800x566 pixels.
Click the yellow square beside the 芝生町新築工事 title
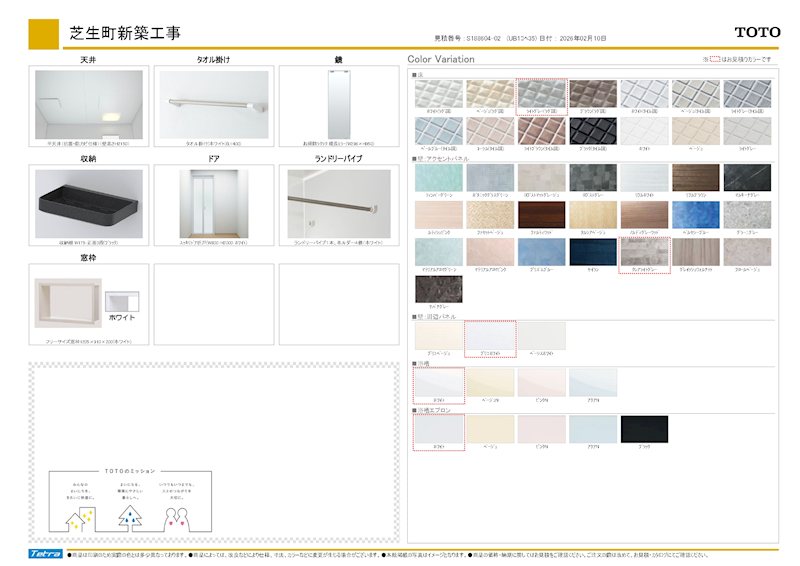(x=43, y=34)
